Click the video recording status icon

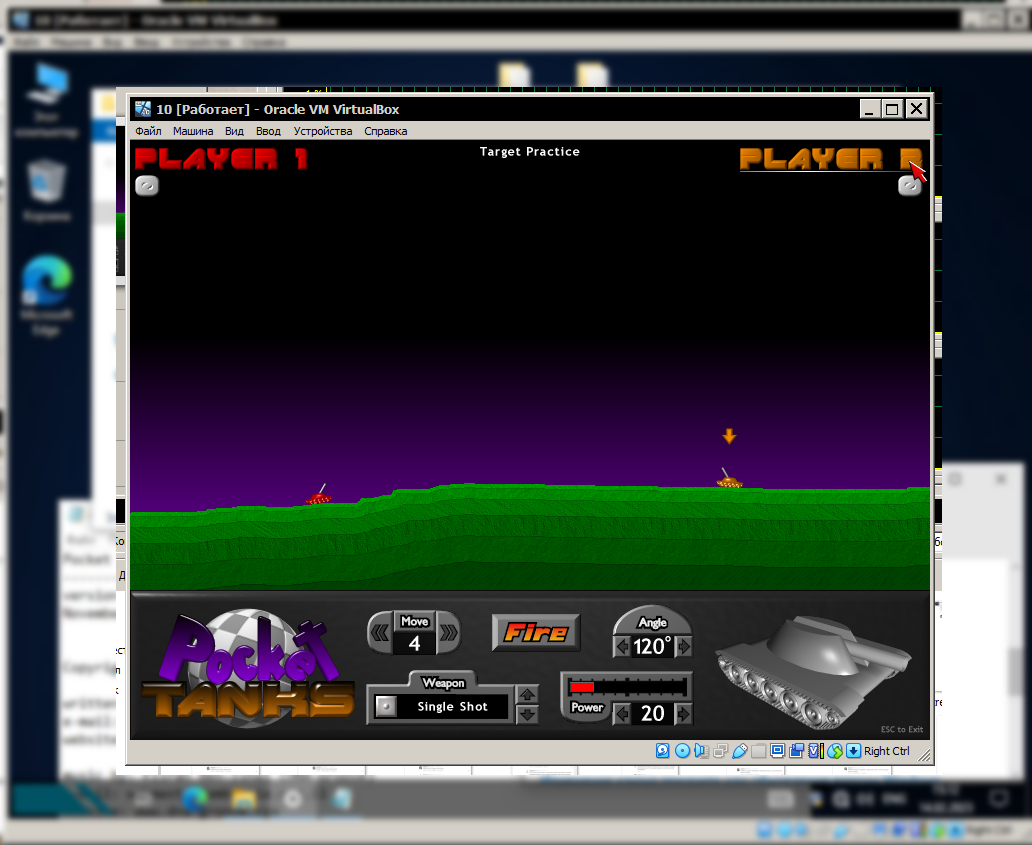pos(796,751)
